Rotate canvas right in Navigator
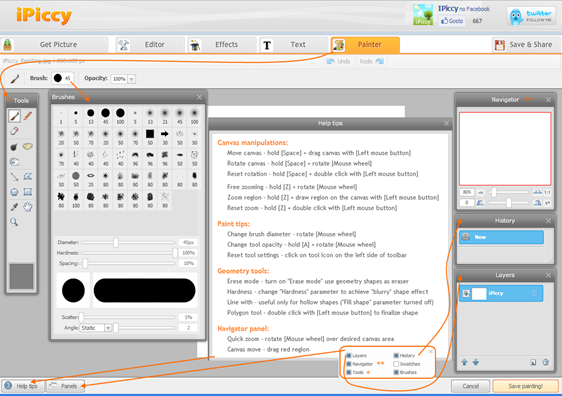Image resolution: width=562 pixels, height=396 pixels. 537,203
